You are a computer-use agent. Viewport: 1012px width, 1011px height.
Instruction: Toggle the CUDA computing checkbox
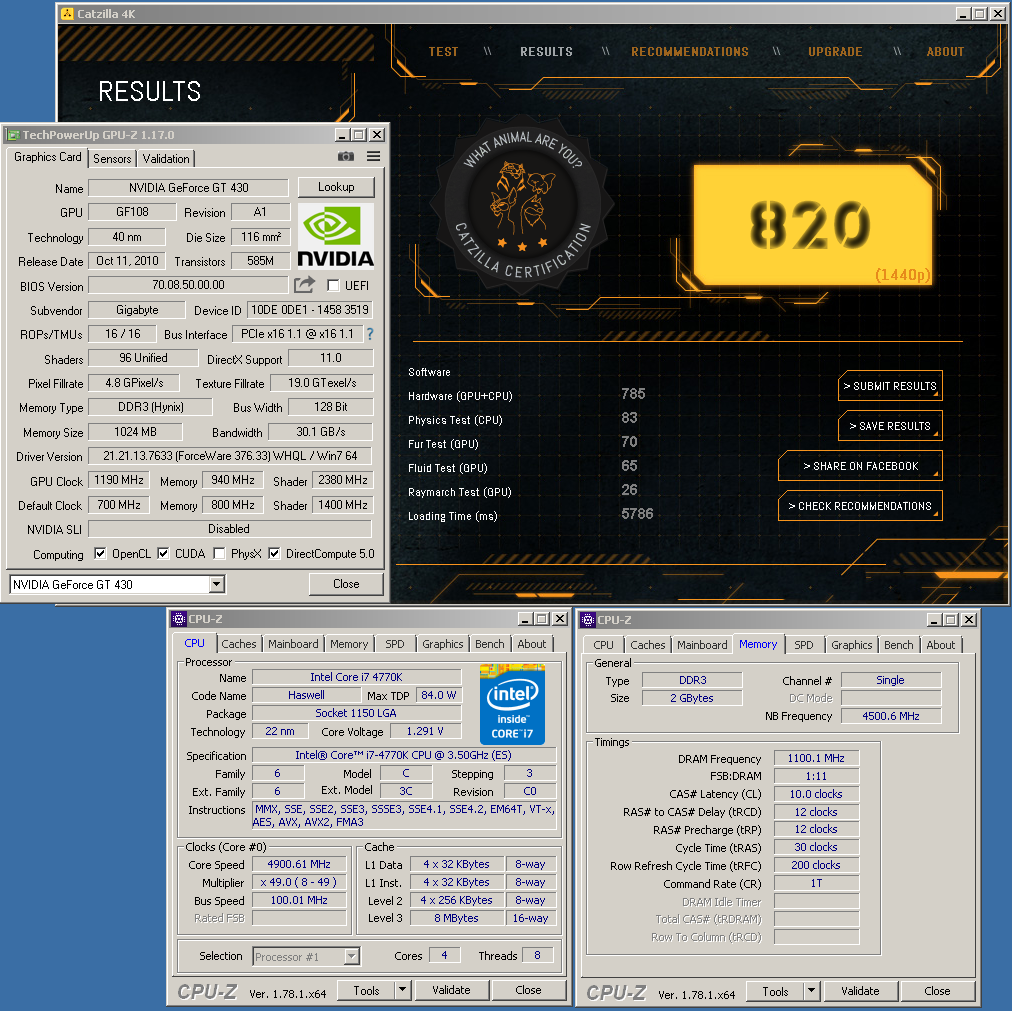pos(163,553)
